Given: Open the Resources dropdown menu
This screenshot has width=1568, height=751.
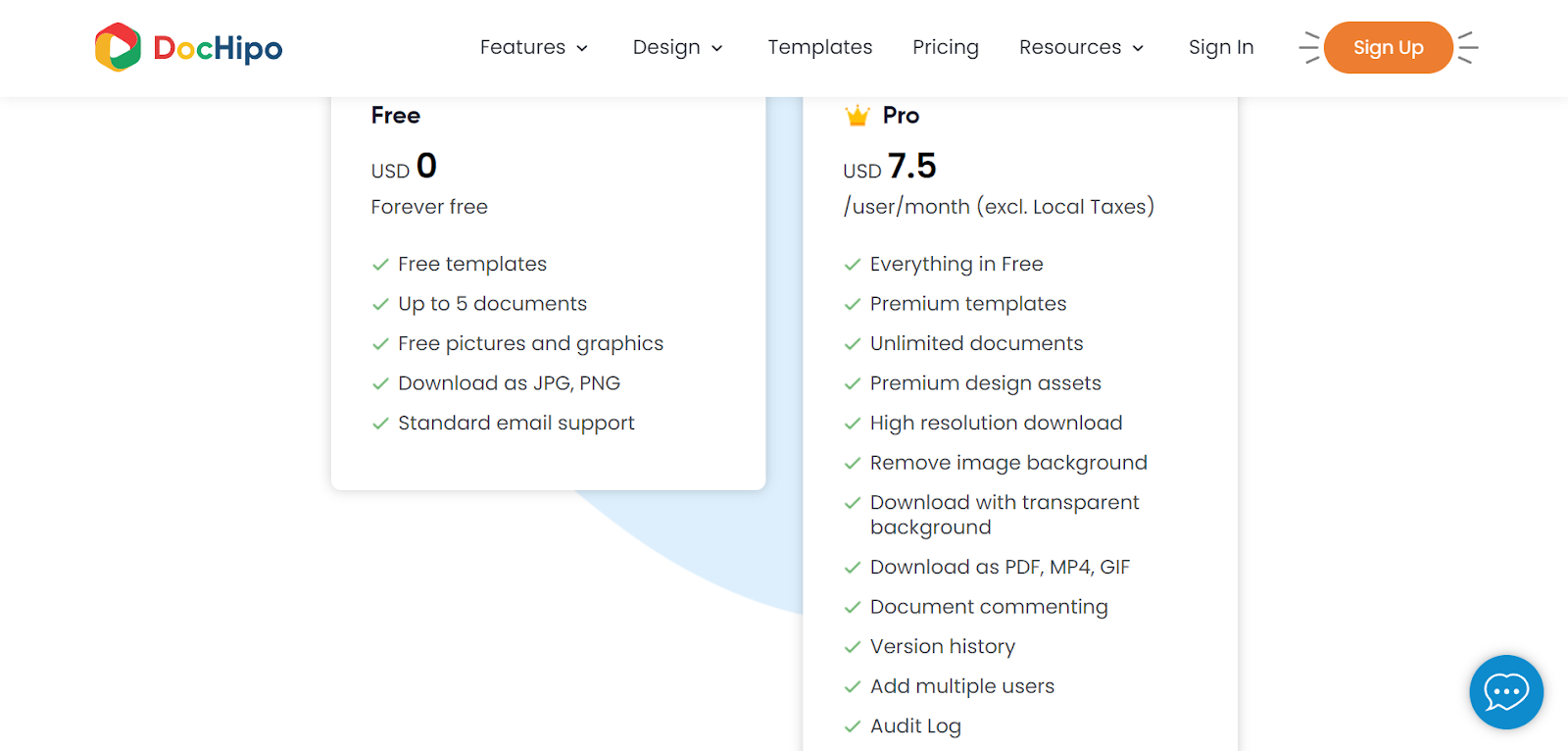Looking at the screenshot, I should coord(1081,47).
